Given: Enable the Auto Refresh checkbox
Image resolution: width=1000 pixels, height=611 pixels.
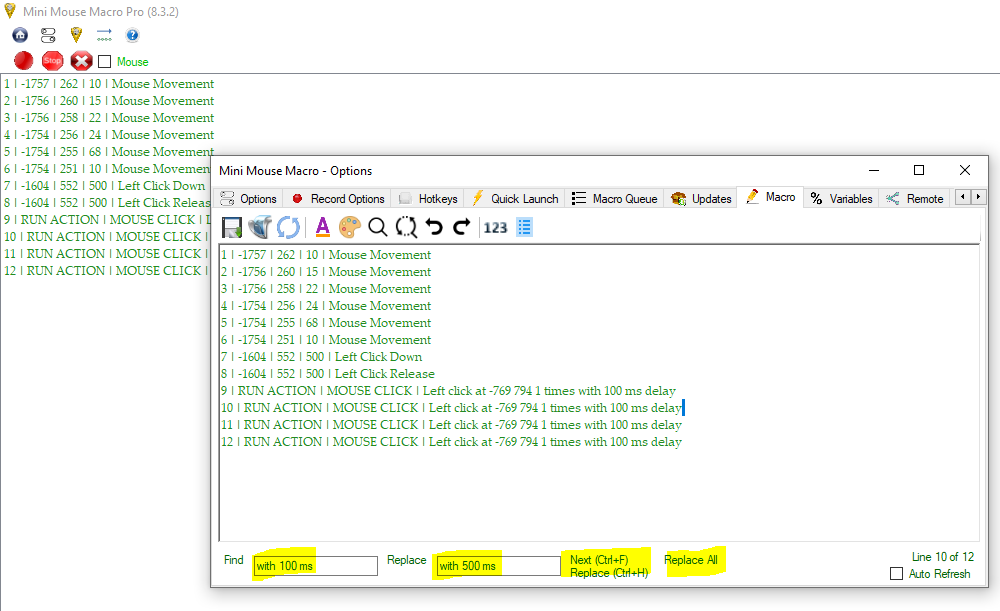Looking at the screenshot, I should pyautogui.click(x=897, y=573).
